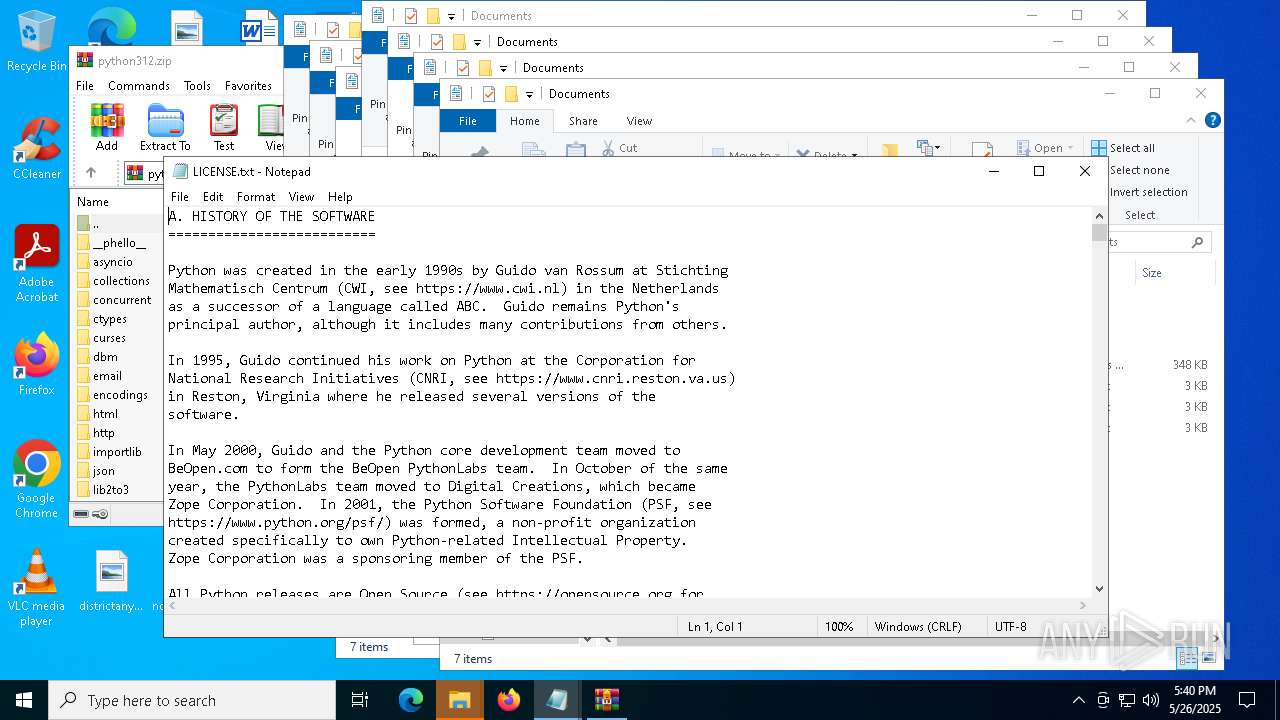
Task: Click the taskbar search box
Action: click(192, 700)
